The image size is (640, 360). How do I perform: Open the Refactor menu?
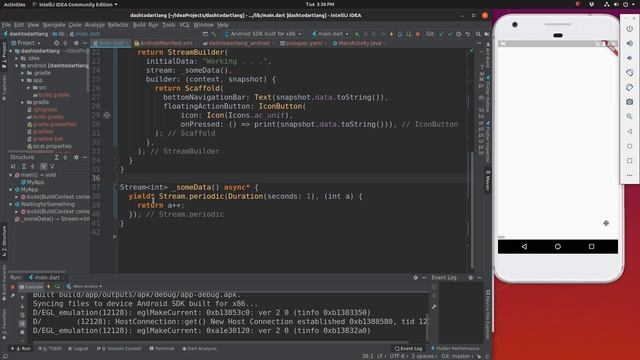pos(118,25)
